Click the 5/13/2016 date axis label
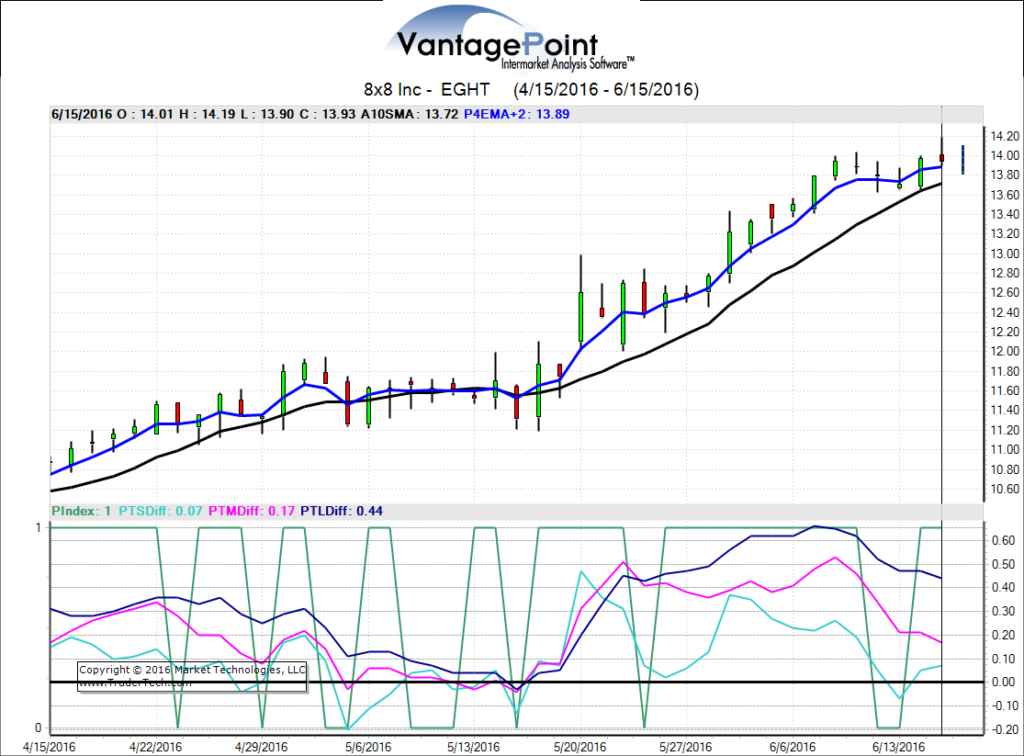This screenshot has height=756, width=1024. click(x=473, y=747)
